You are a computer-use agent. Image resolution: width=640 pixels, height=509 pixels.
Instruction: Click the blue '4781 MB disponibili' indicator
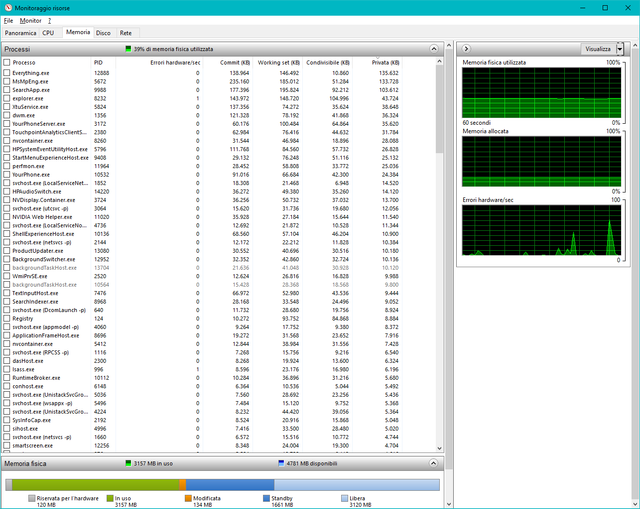pyautogui.click(x=281, y=463)
